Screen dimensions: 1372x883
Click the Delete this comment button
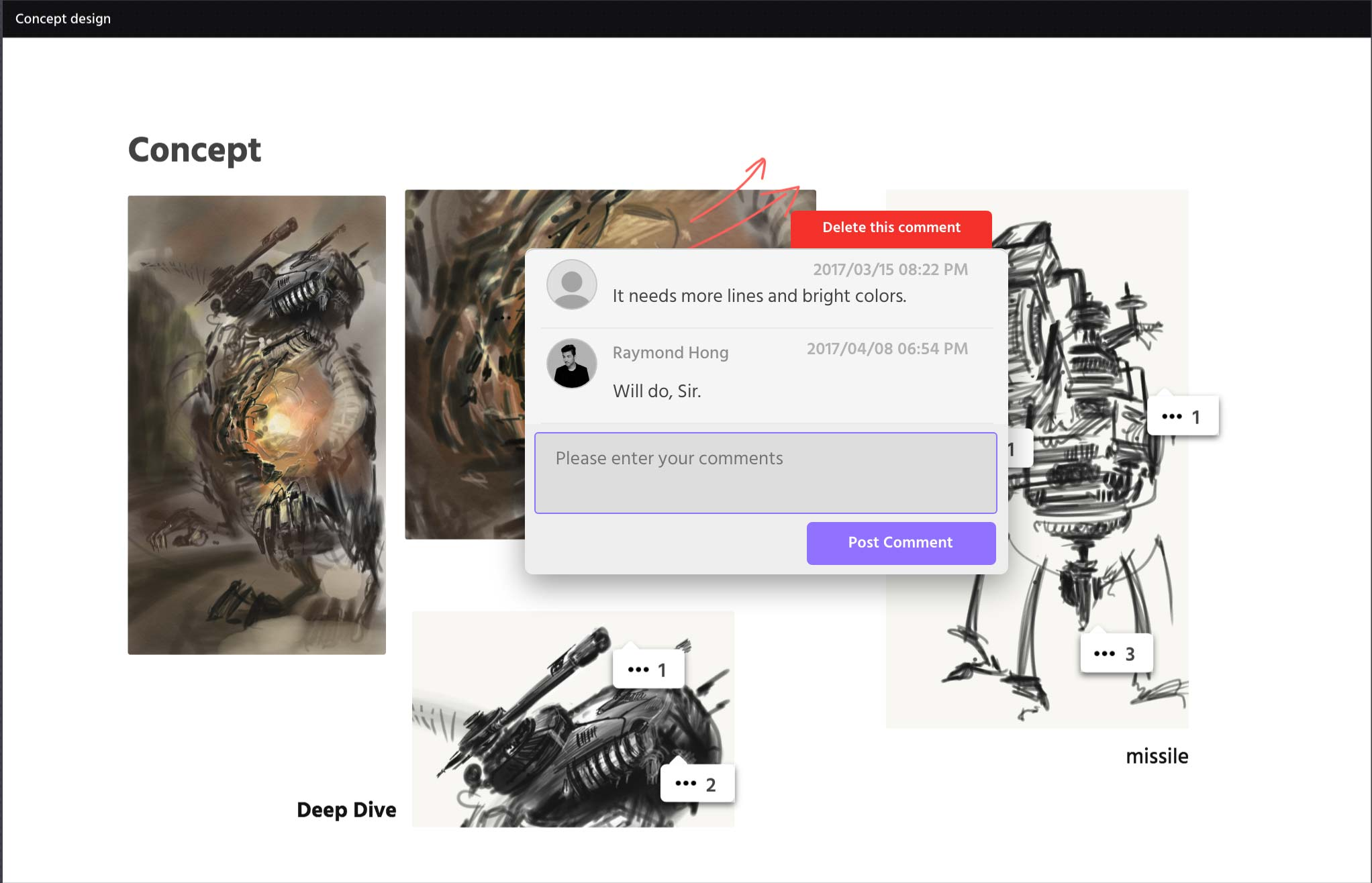coord(891,229)
